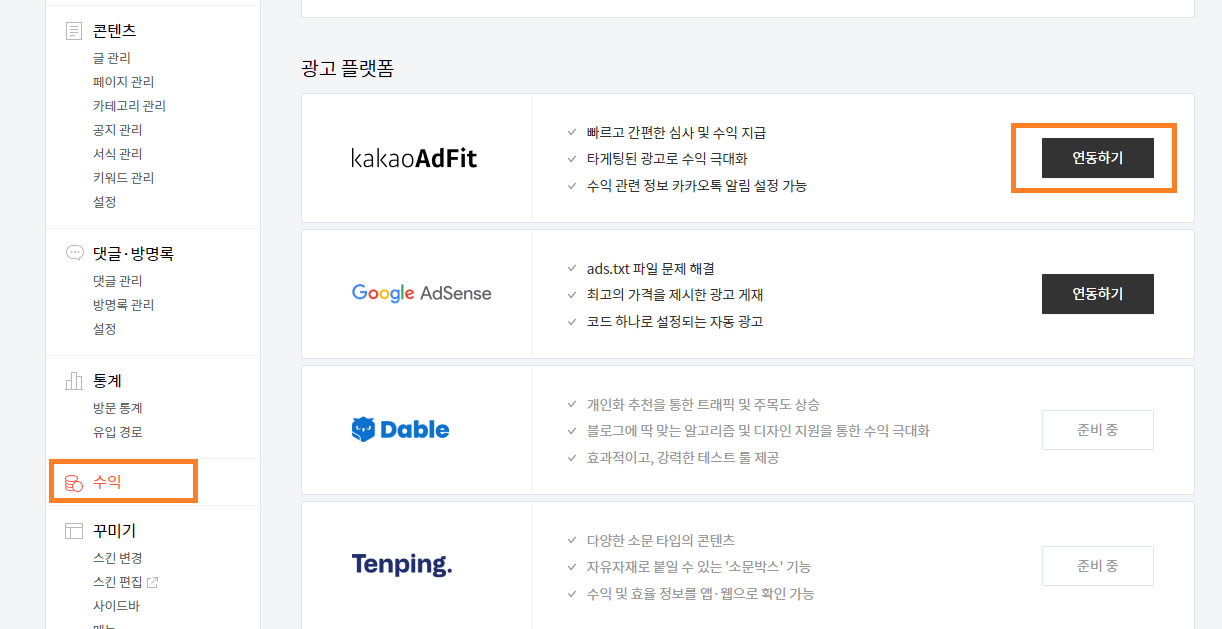
Task: Click text 수익 관련 정보 카카오톡 알림 설정 가능
Action: (697, 186)
